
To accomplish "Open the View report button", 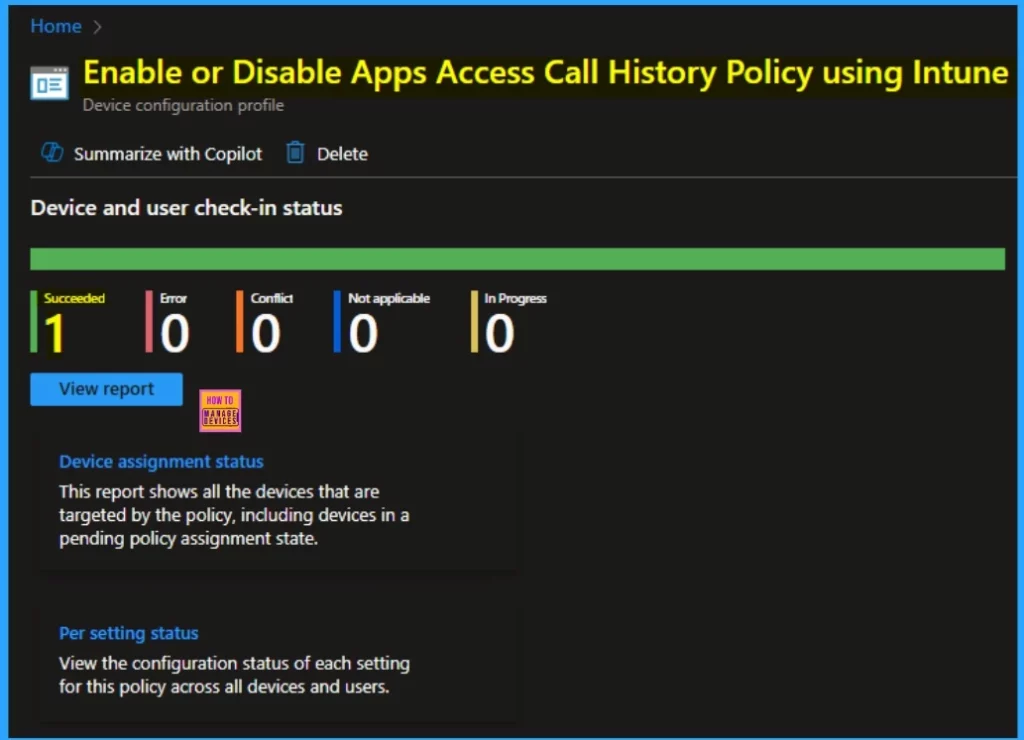I will pos(106,389).
